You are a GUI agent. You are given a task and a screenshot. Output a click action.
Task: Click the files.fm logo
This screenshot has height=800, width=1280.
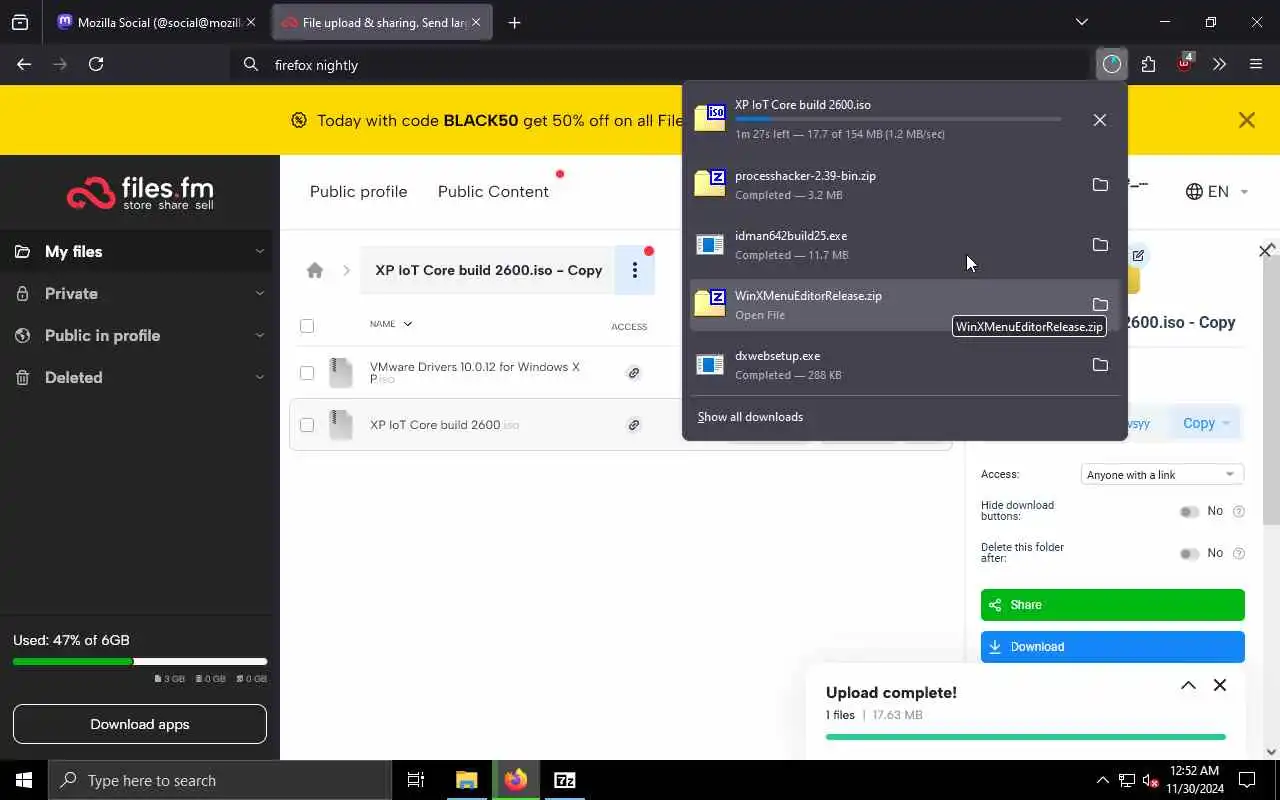140,192
